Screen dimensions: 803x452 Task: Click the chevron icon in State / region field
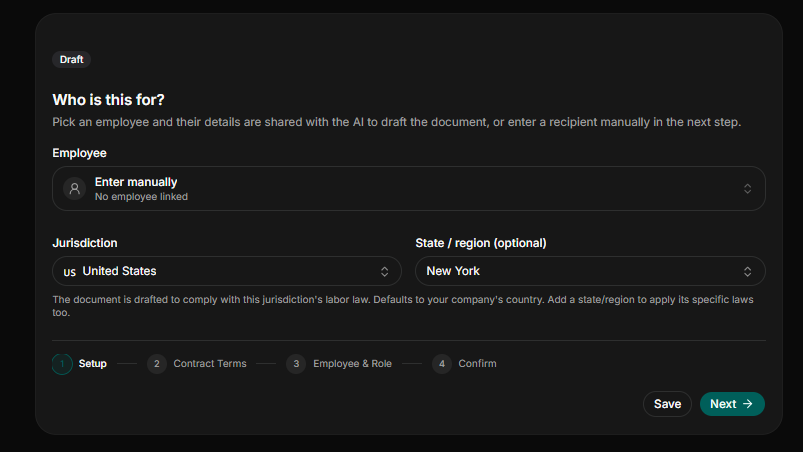747,271
